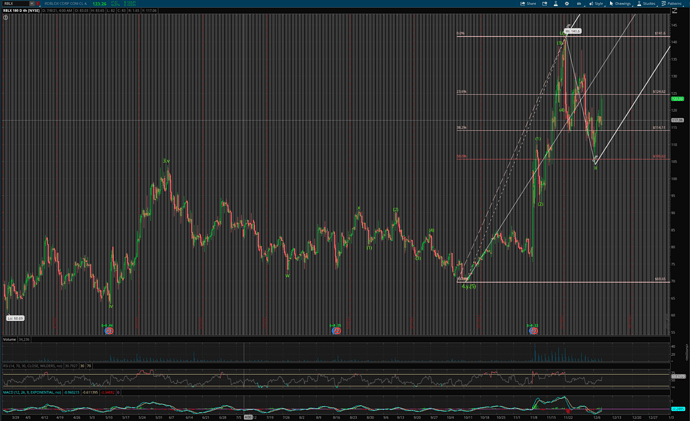Open the Drawings menu
Image resolution: width=690 pixels, height=421 pixels.
(620, 4)
